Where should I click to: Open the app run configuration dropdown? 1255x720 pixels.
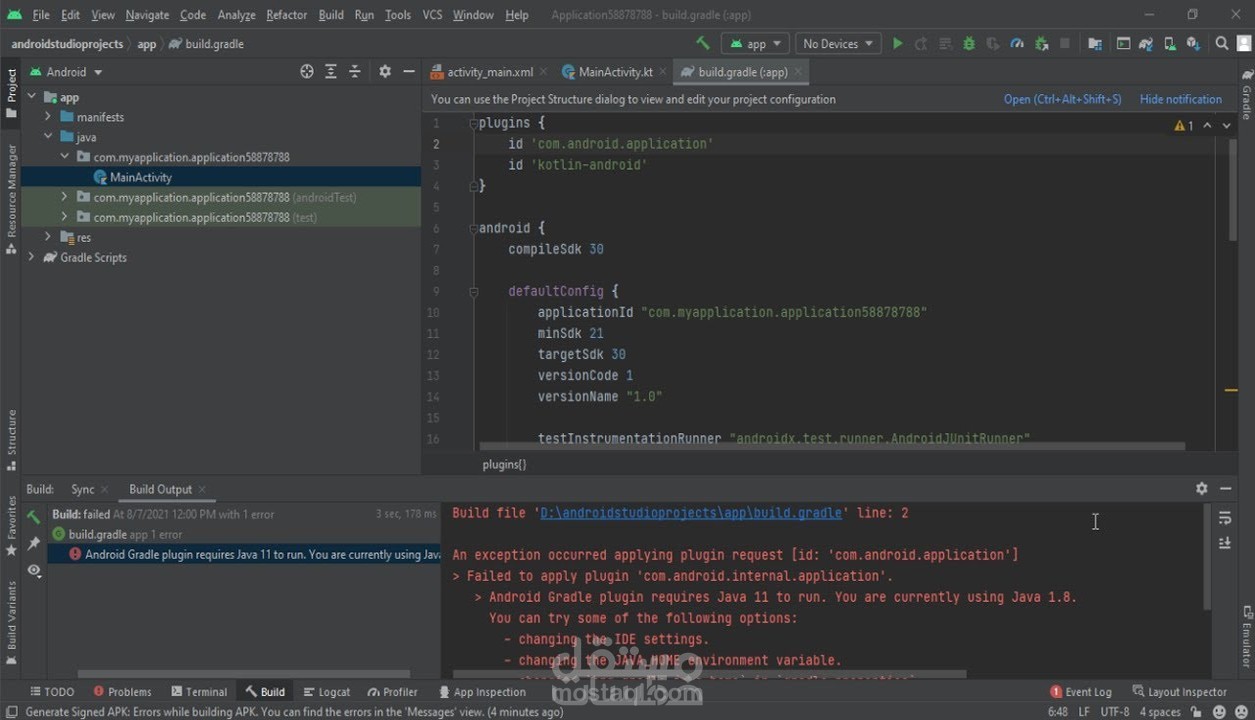click(755, 44)
